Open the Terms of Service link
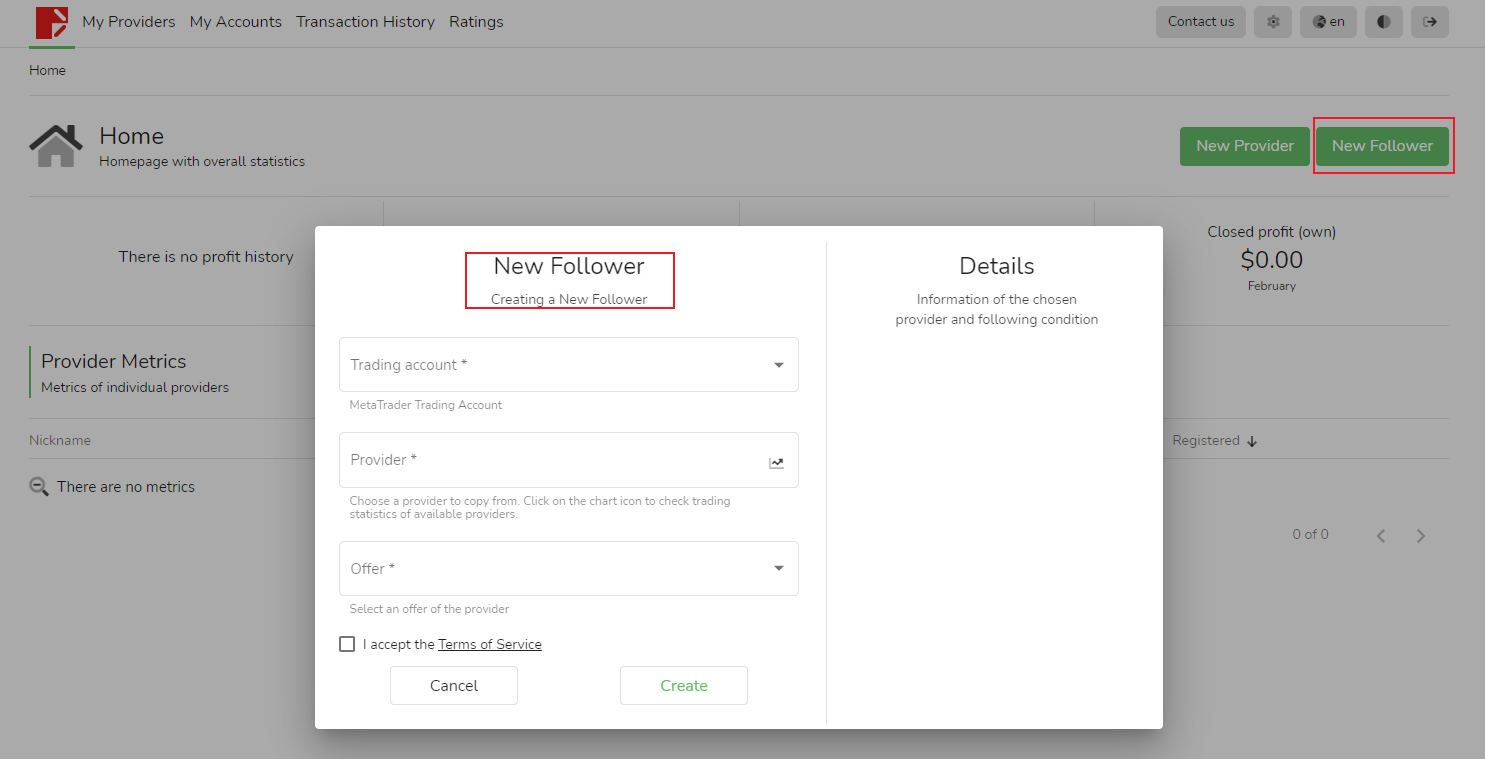 click(489, 644)
